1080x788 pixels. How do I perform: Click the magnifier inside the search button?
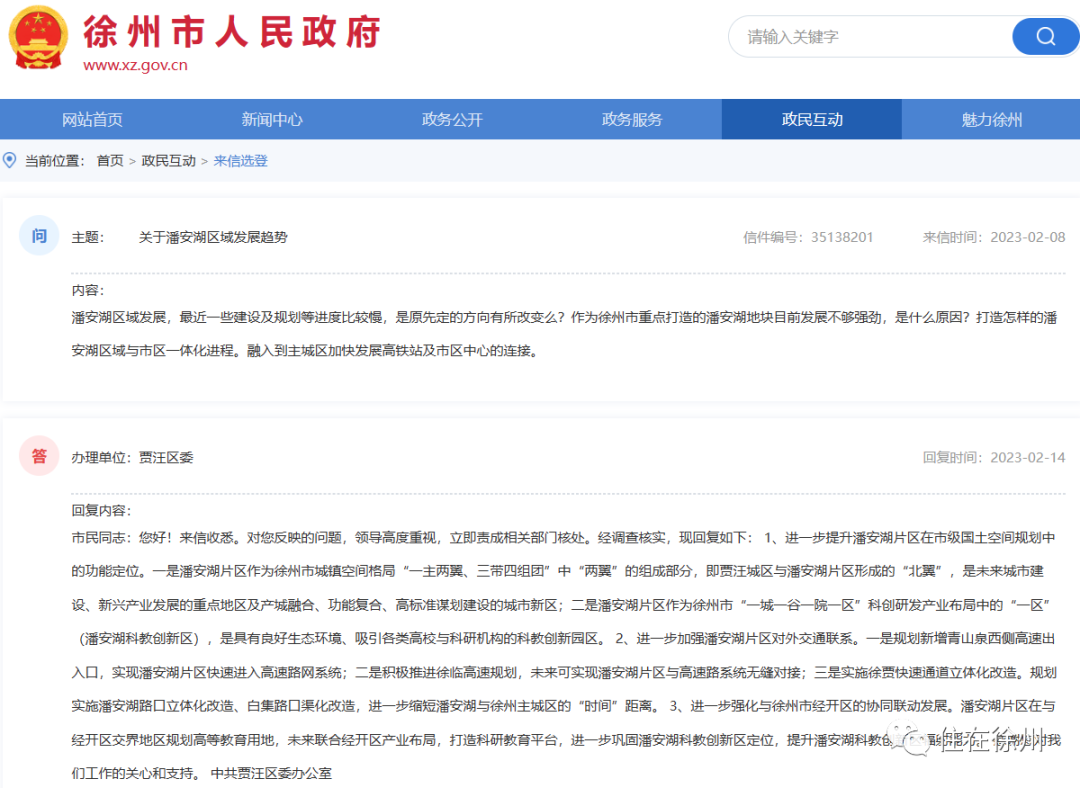pyautogui.click(x=1045, y=36)
